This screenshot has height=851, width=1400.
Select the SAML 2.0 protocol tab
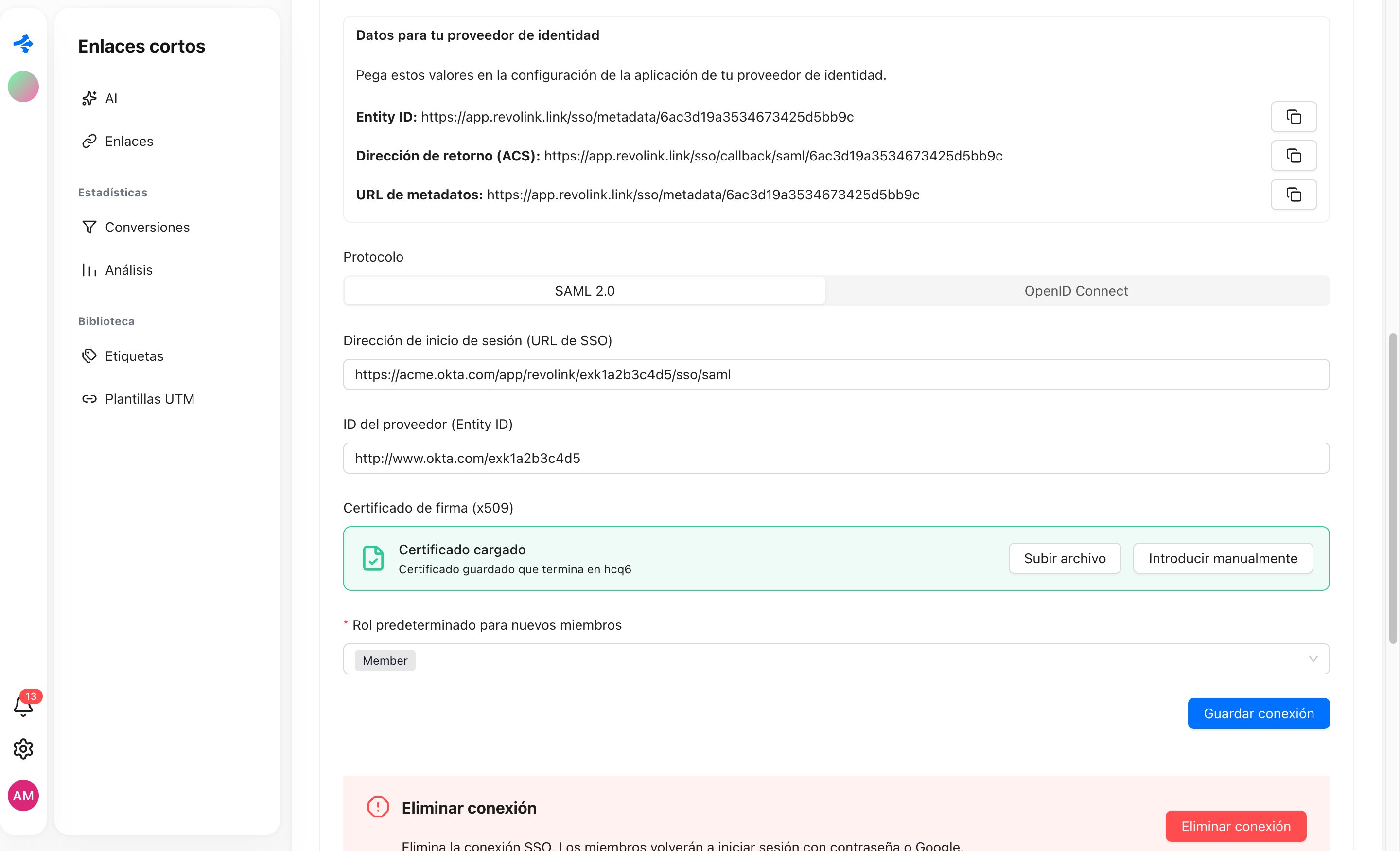point(585,291)
